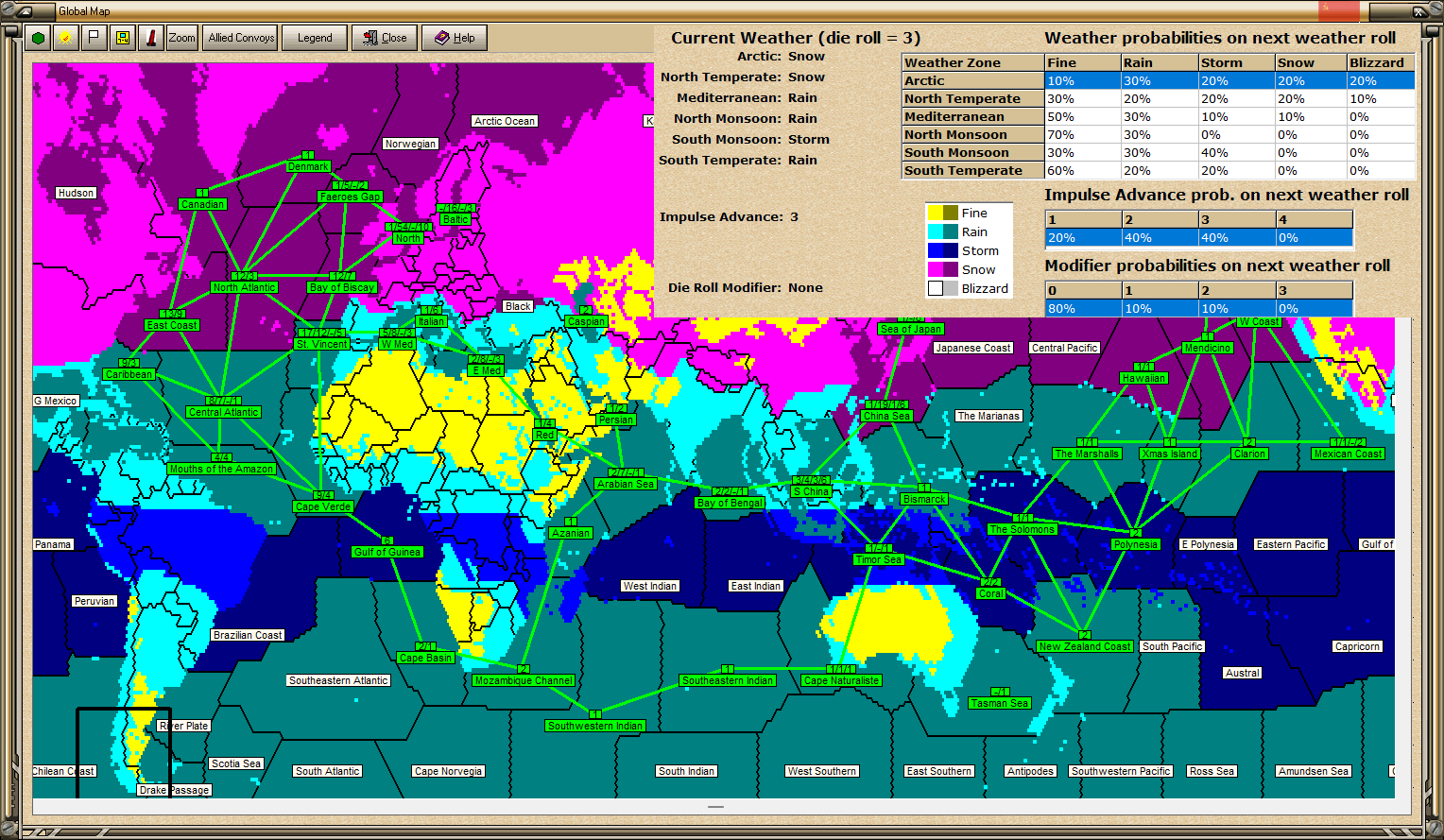
Task: Select Mouths of the Amazon label
Action: click(x=222, y=469)
